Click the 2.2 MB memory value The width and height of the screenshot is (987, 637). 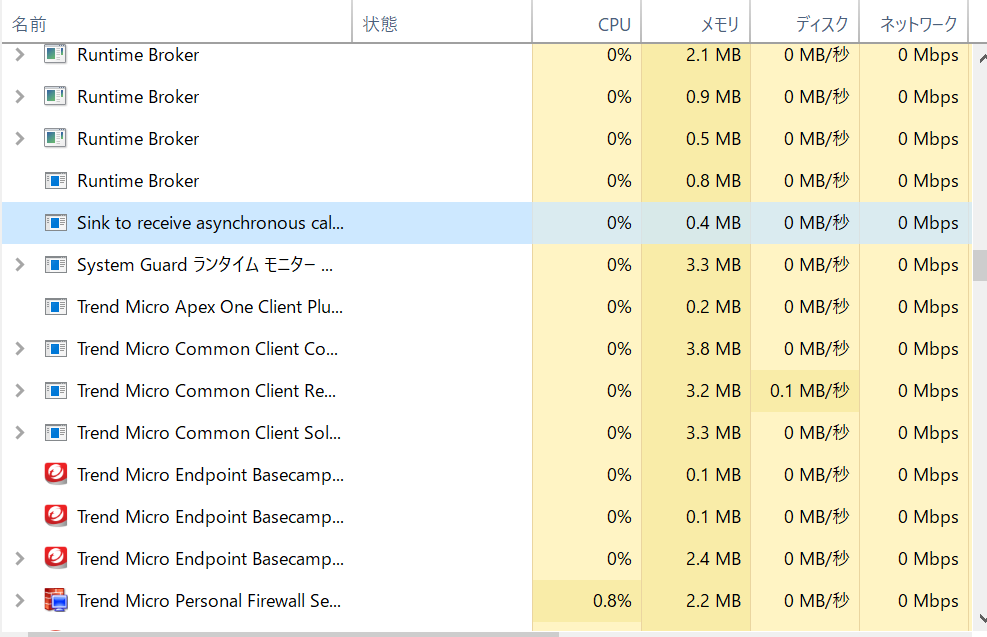pyautogui.click(x=713, y=600)
